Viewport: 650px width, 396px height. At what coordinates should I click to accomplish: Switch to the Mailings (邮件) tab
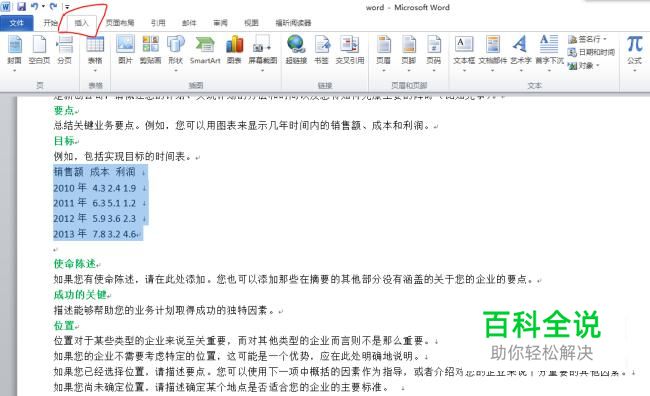click(x=189, y=23)
